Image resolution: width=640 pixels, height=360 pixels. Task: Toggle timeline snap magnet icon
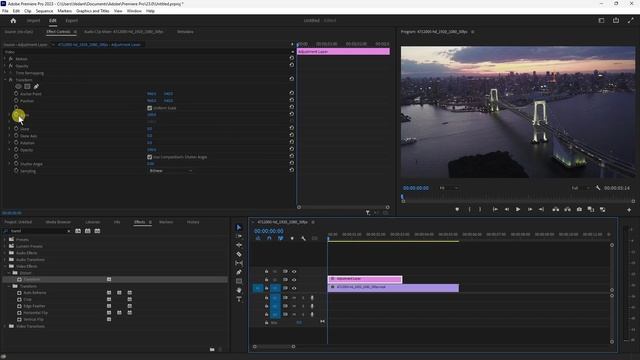[269, 238]
